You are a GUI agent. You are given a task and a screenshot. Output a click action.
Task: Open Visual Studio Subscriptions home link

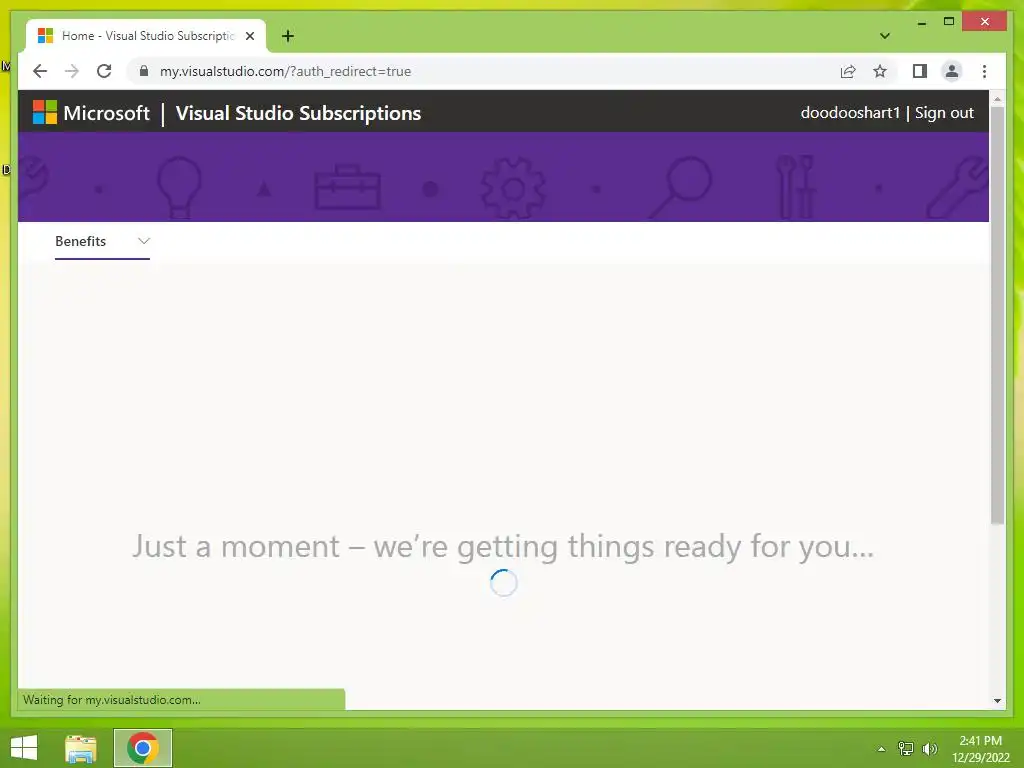[x=298, y=113]
